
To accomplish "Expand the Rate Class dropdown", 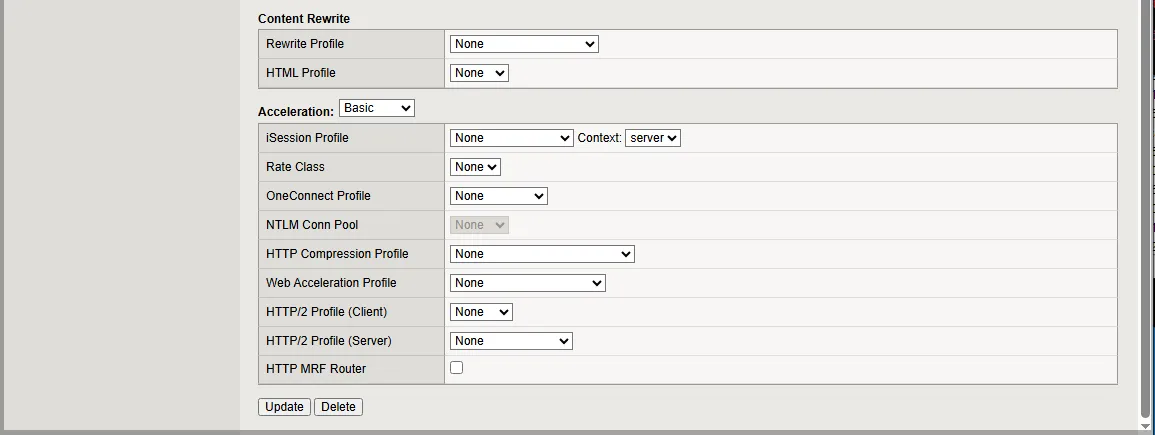I will (475, 167).
